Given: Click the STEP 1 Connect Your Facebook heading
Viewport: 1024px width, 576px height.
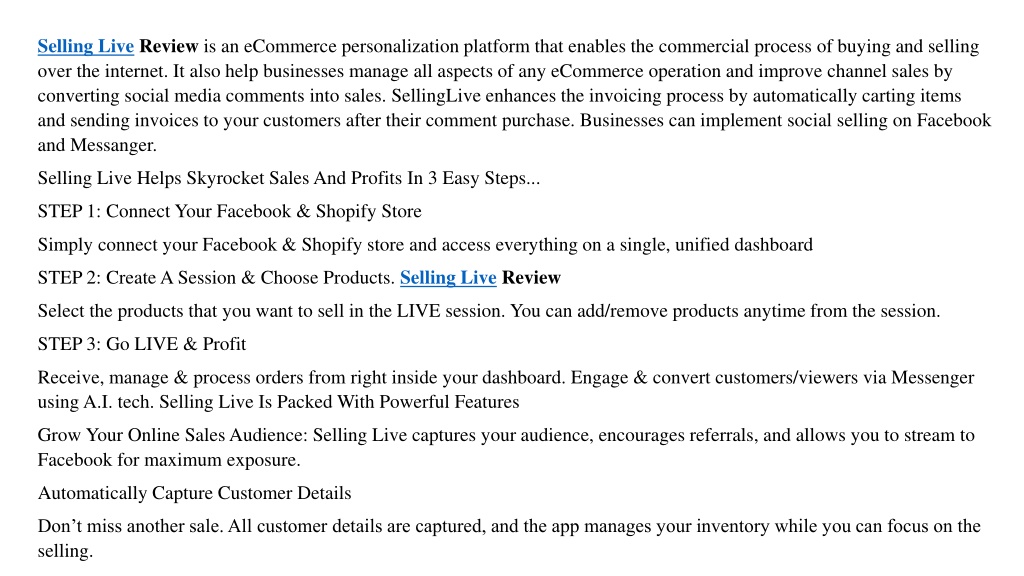Looking at the screenshot, I should 229,211.
